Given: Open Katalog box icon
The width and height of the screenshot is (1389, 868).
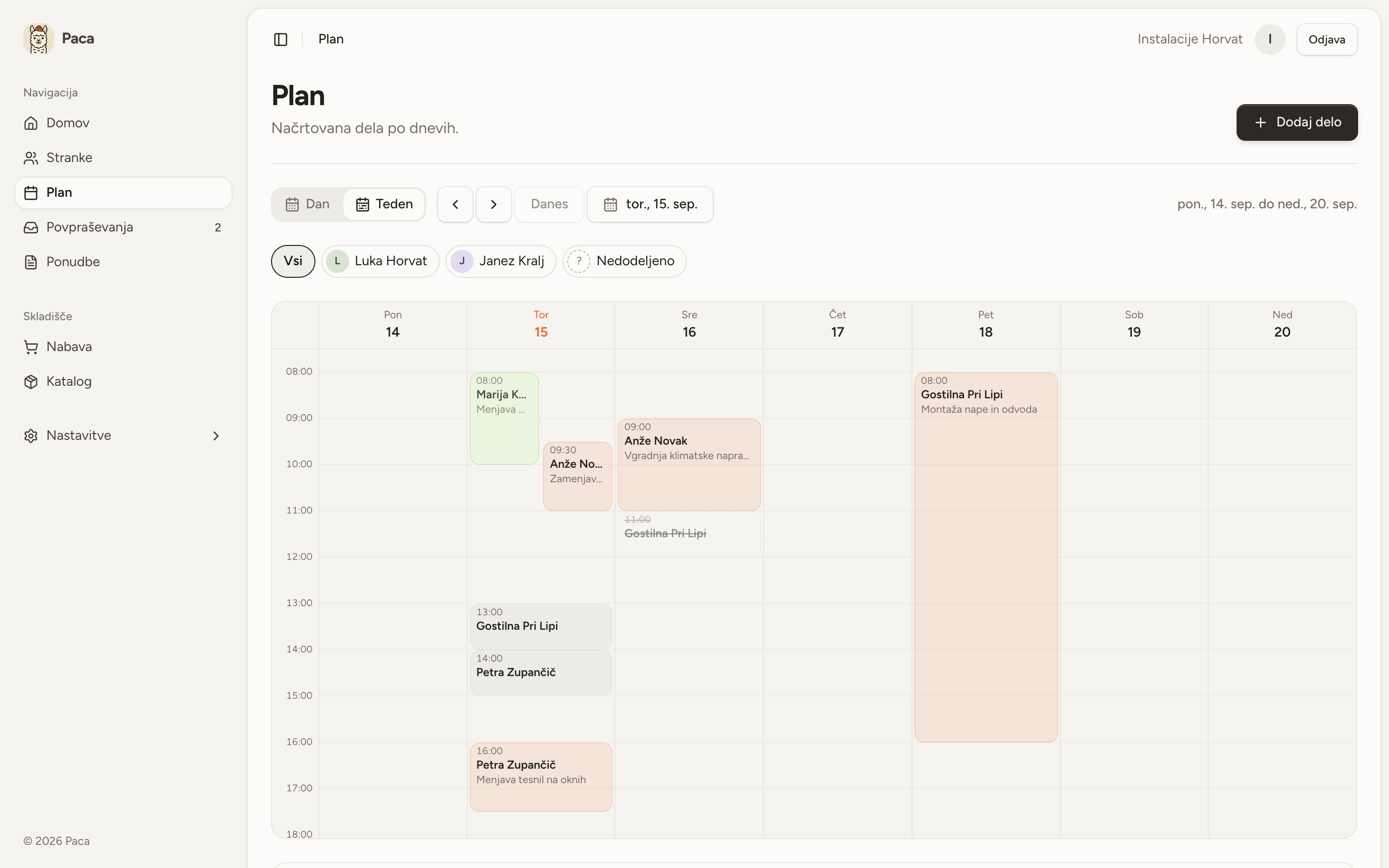Looking at the screenshot, I should click(31, 382).
